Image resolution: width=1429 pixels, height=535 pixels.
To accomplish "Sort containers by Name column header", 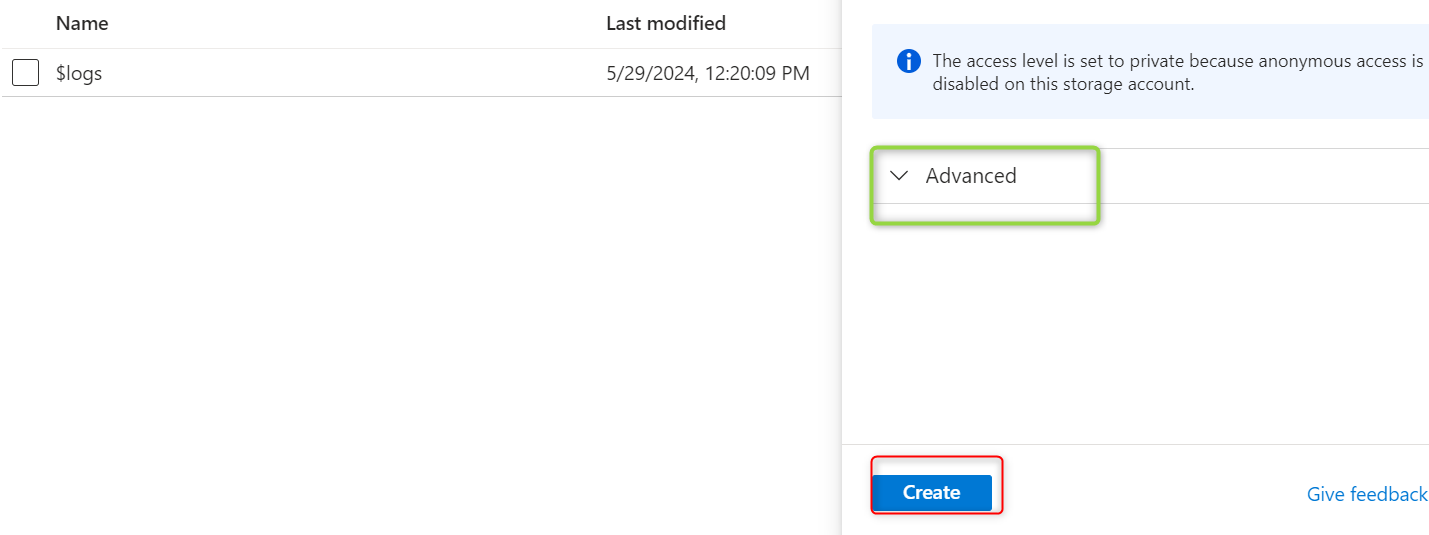I will coord(82,23).
